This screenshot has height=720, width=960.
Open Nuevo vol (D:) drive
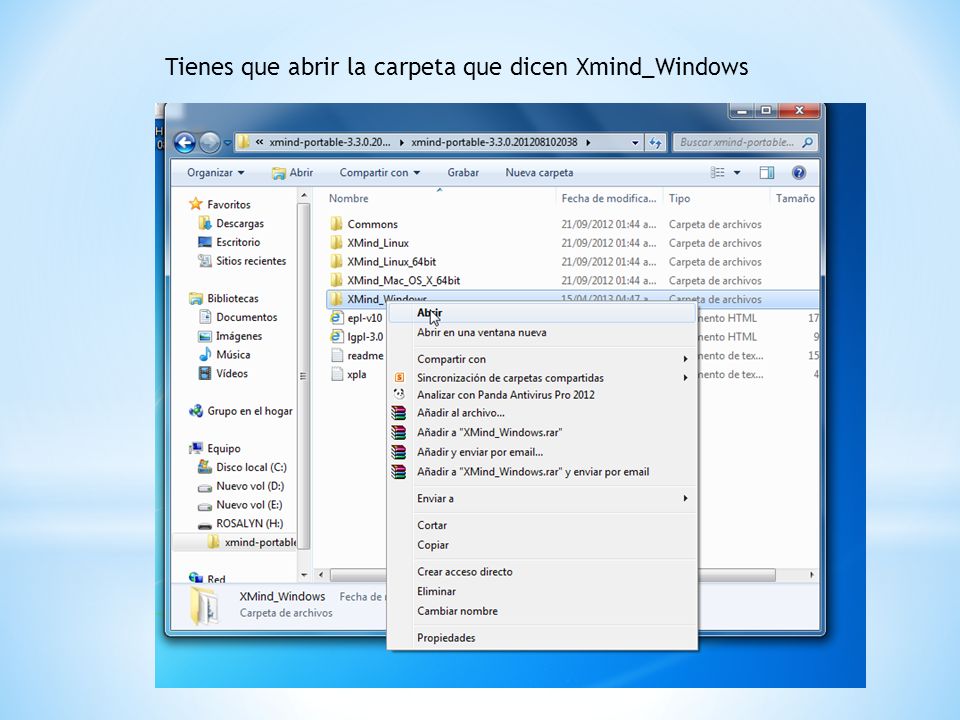(241, 486)
